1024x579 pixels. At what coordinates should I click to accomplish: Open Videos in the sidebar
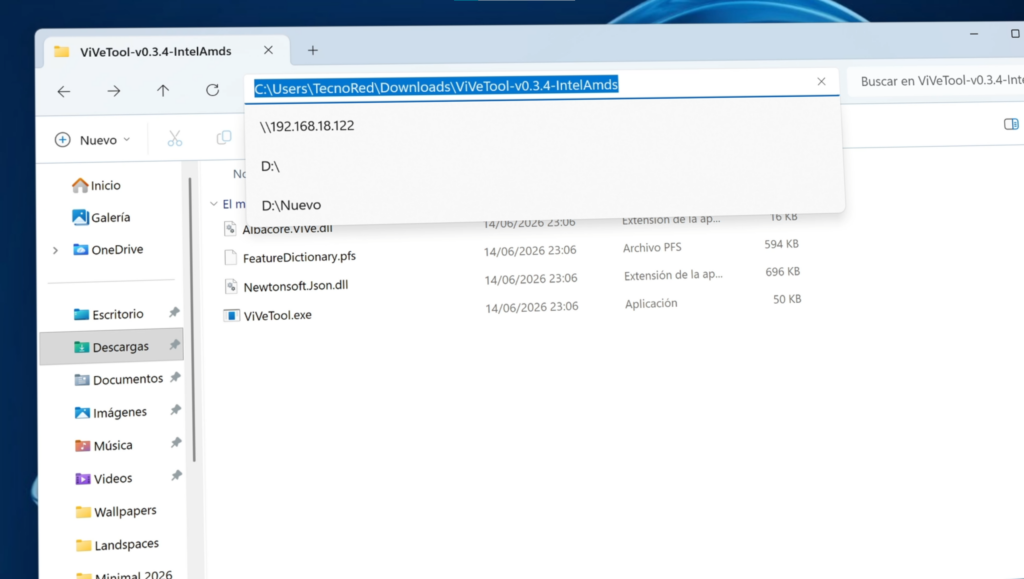click(103, 478)
